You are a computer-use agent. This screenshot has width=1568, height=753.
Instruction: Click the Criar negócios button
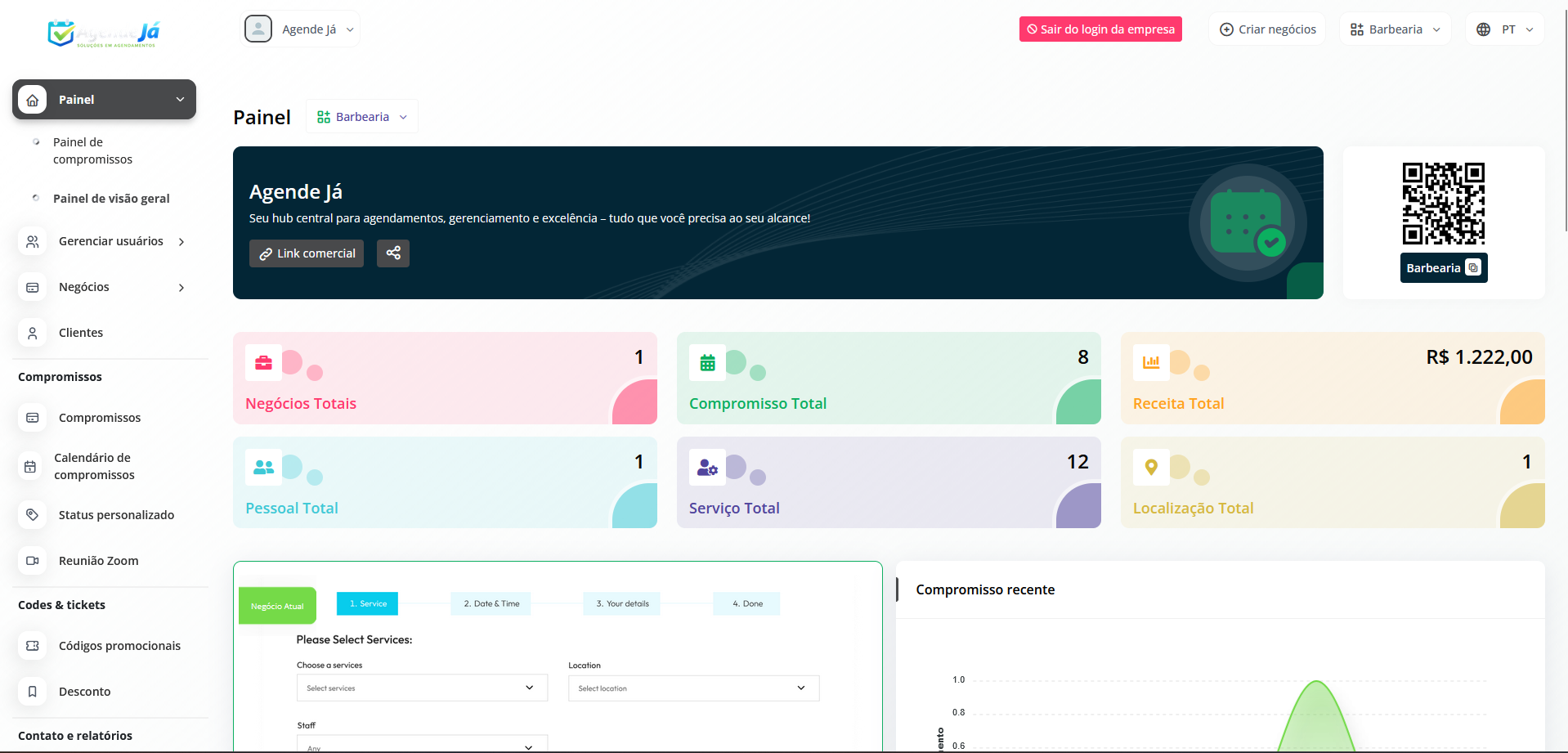(x=1267, y=29)
